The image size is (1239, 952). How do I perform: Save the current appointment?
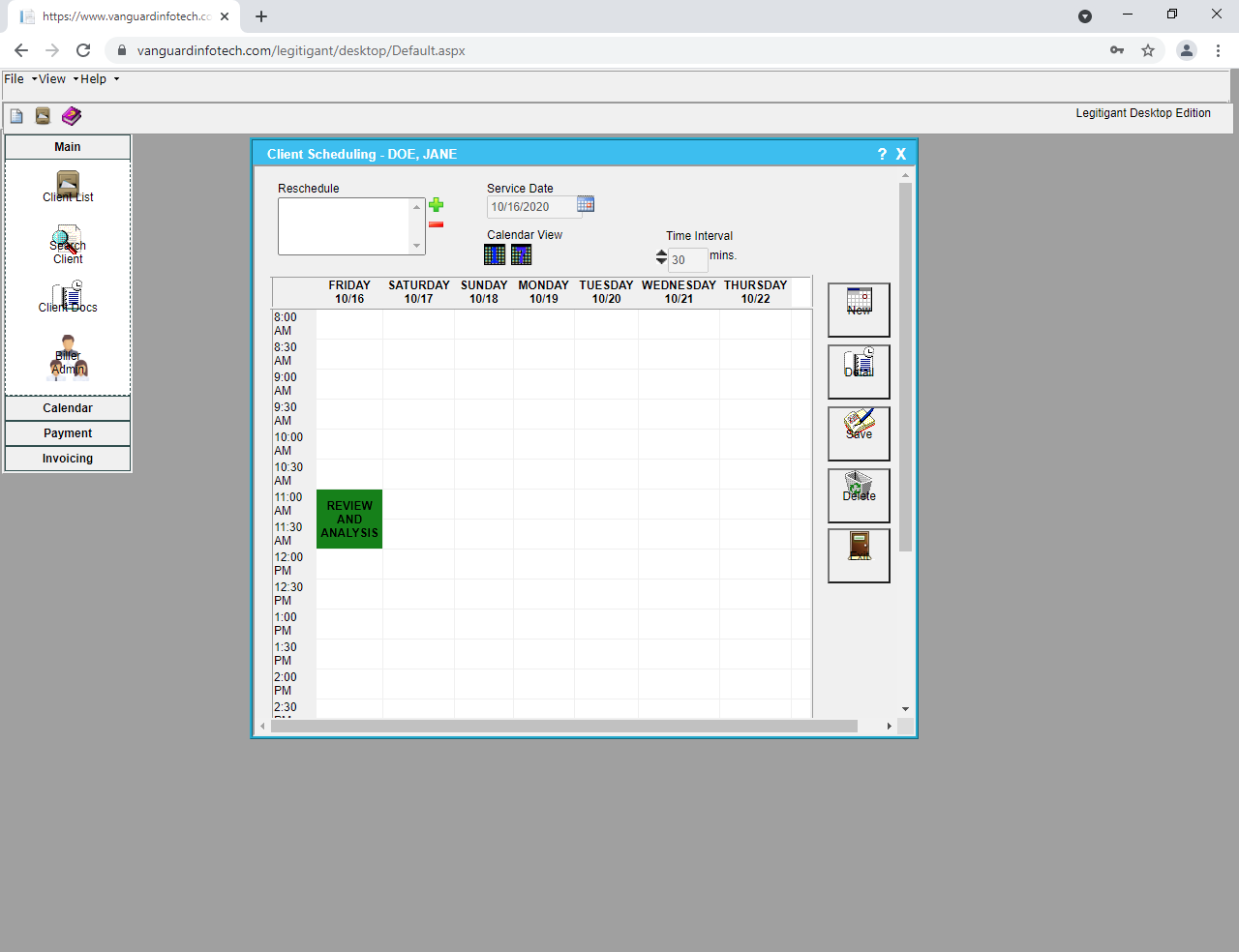858,432
